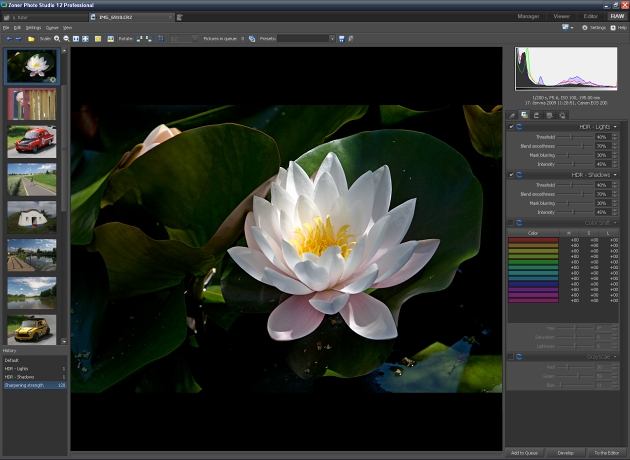630x460 pixels.
Task: Switch to the Viewer module
Action: tap(561, 16)
